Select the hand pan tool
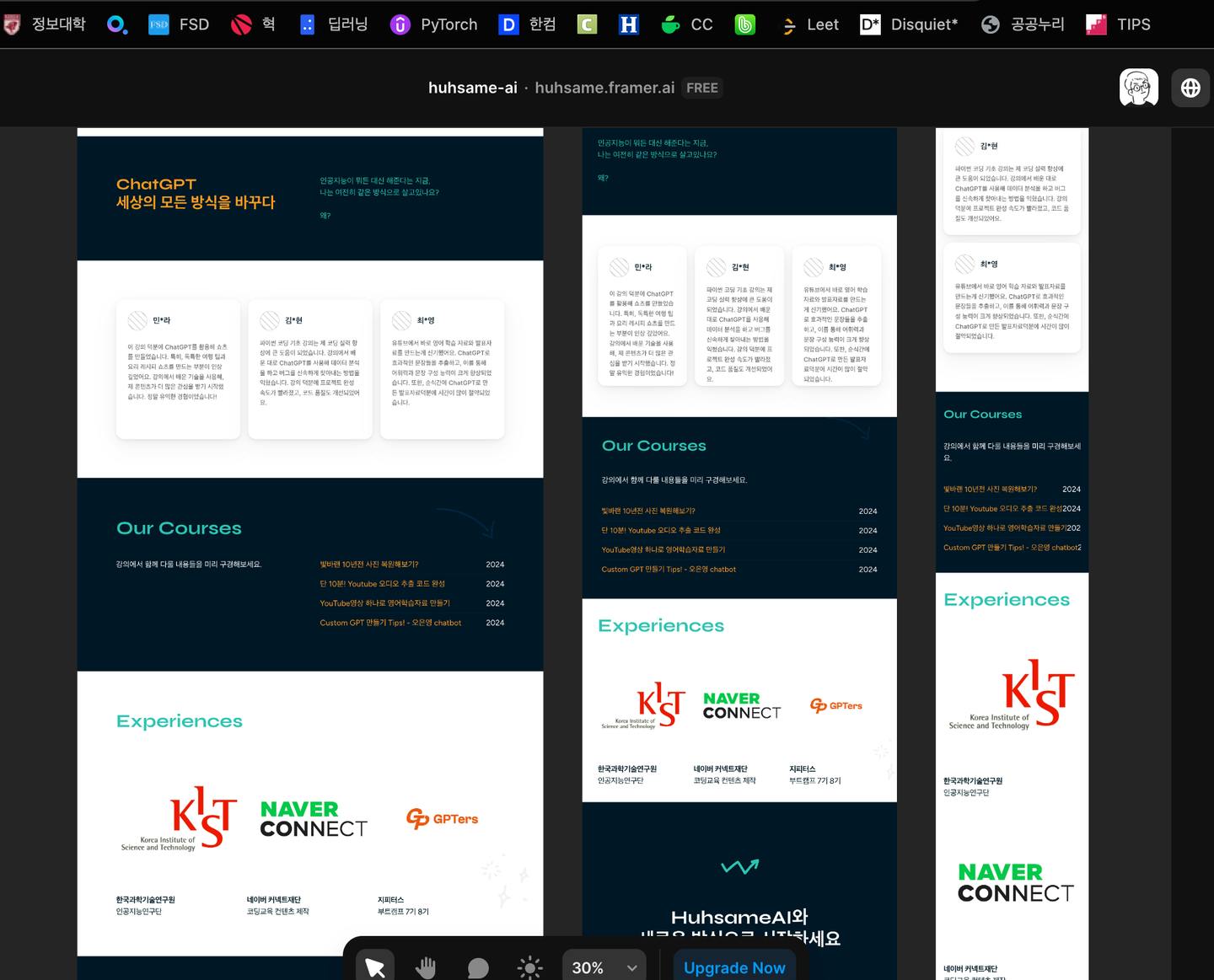Screen dimensions: 1214x980 426,967
